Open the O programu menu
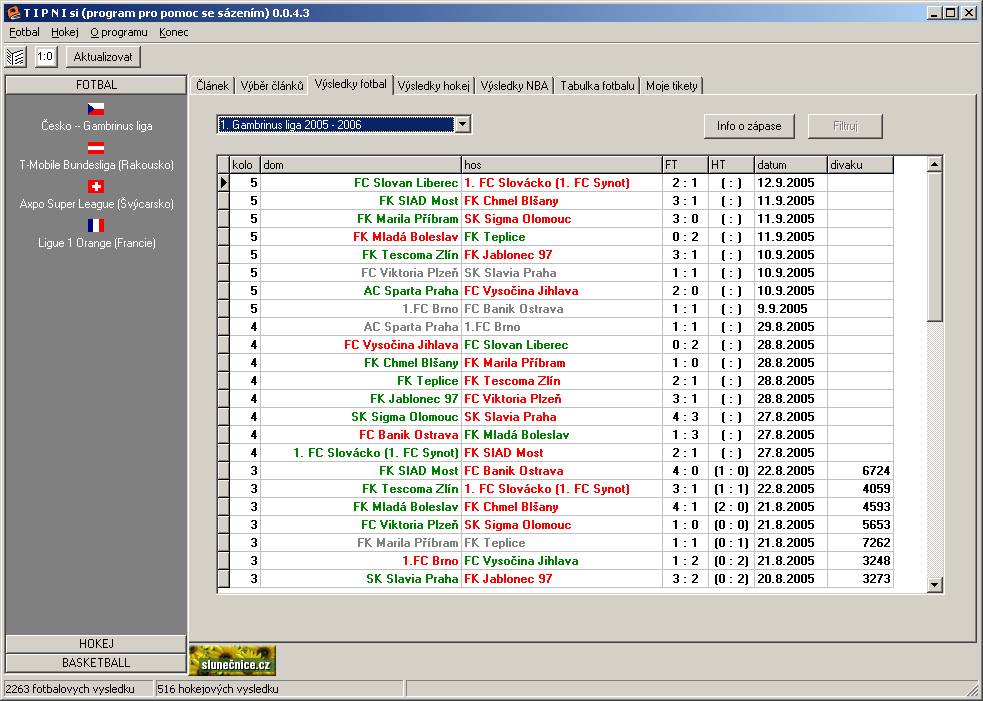This screenshot has width=983, height=701. click(x=119, y=32)
